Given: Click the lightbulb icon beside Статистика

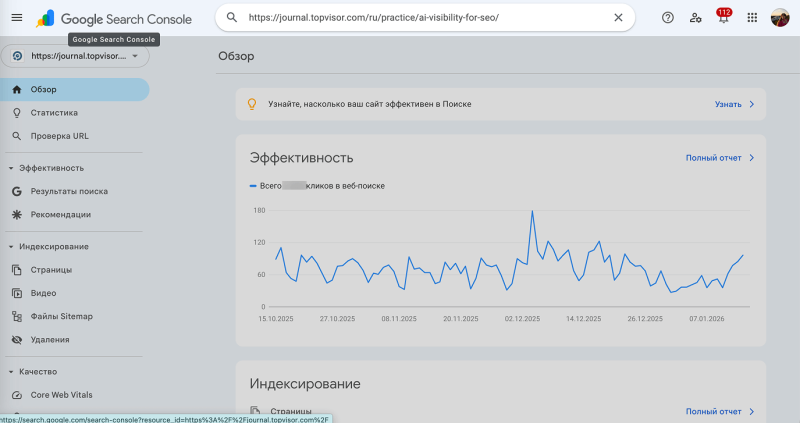Looking at the screenshot, I should 17,113.
